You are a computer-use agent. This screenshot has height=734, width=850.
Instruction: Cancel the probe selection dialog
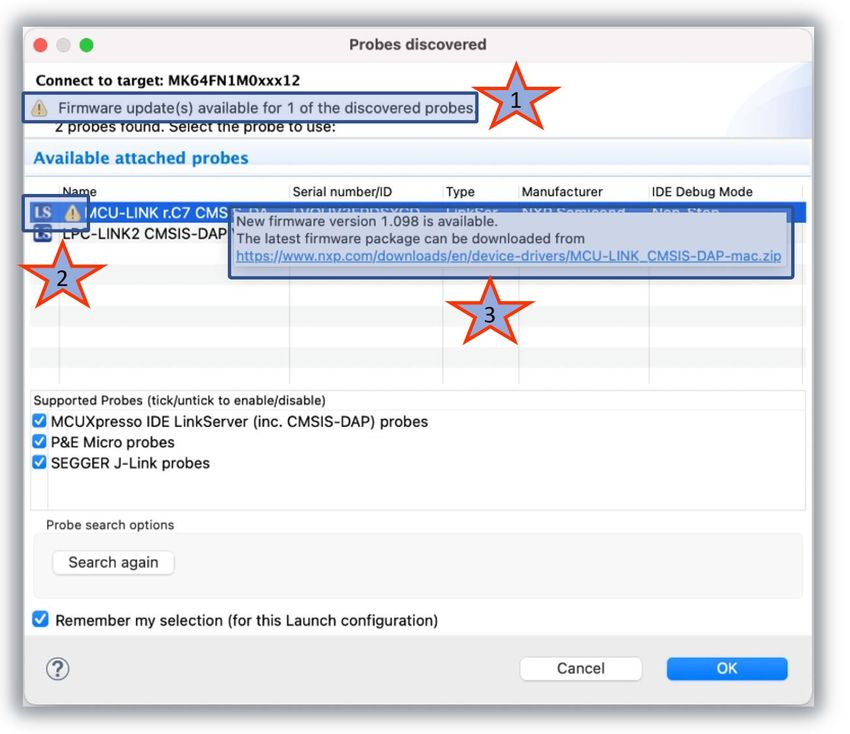581,668
